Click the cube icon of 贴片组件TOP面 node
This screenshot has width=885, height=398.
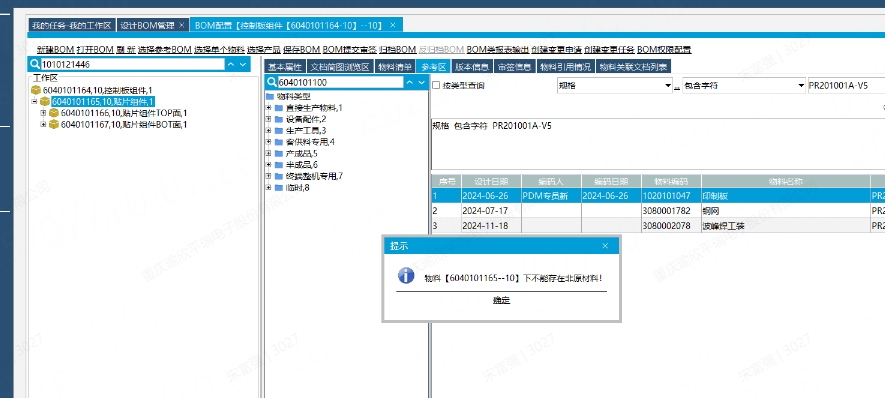pyautogui.click(x=54, y=113)
